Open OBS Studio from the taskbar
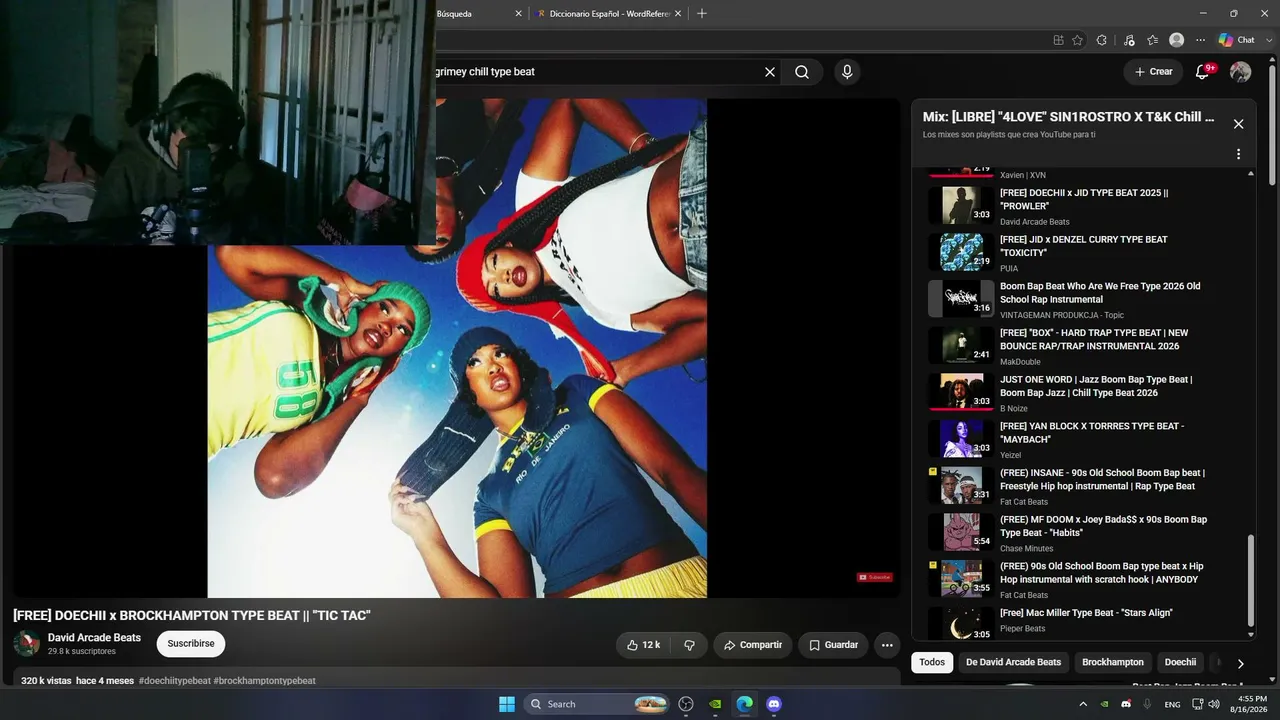Image resolution: width=1280 pixels, height=720 pixels. [x=686, y=704]
